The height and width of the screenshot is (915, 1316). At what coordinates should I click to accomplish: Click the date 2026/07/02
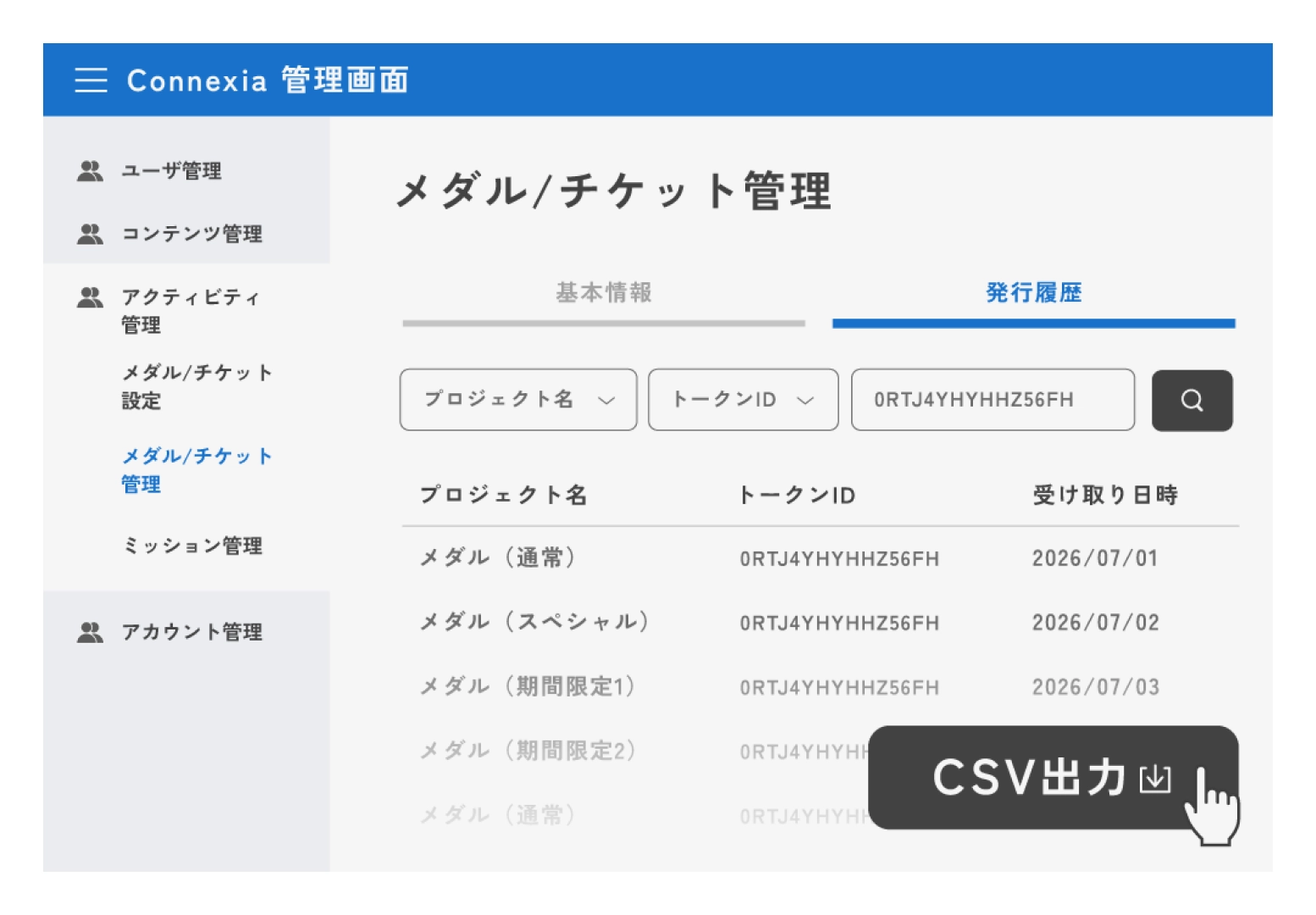coord(1095,623)
